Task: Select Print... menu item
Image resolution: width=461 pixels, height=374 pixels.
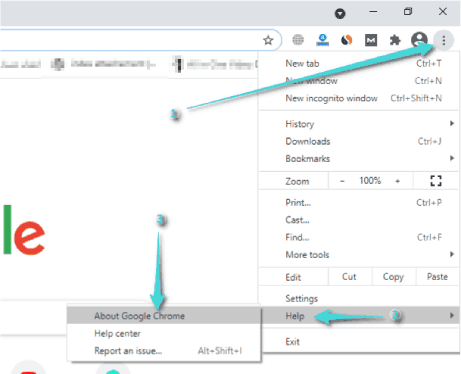Action: pos(359,202)
